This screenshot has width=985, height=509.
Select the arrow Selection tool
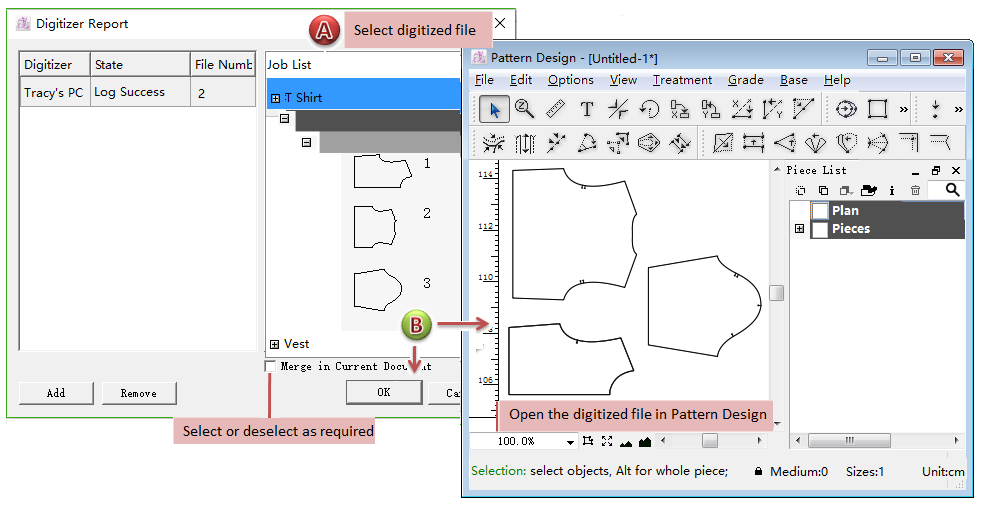(x=492, y=109)
